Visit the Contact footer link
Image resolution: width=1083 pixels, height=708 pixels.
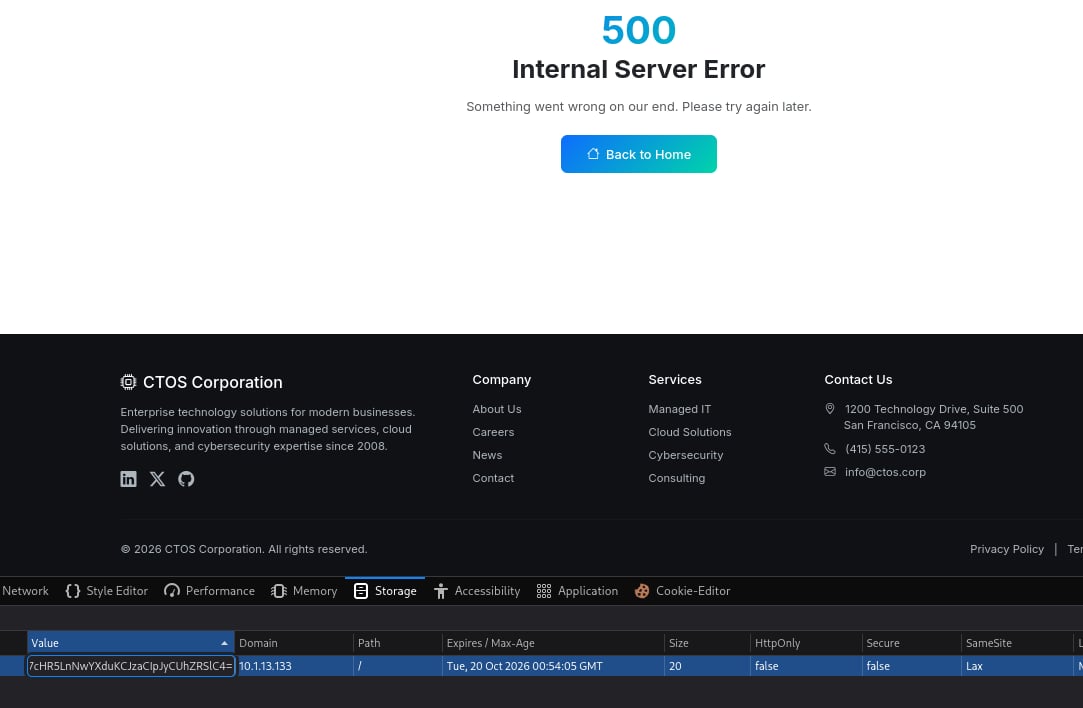pos(493,478)
